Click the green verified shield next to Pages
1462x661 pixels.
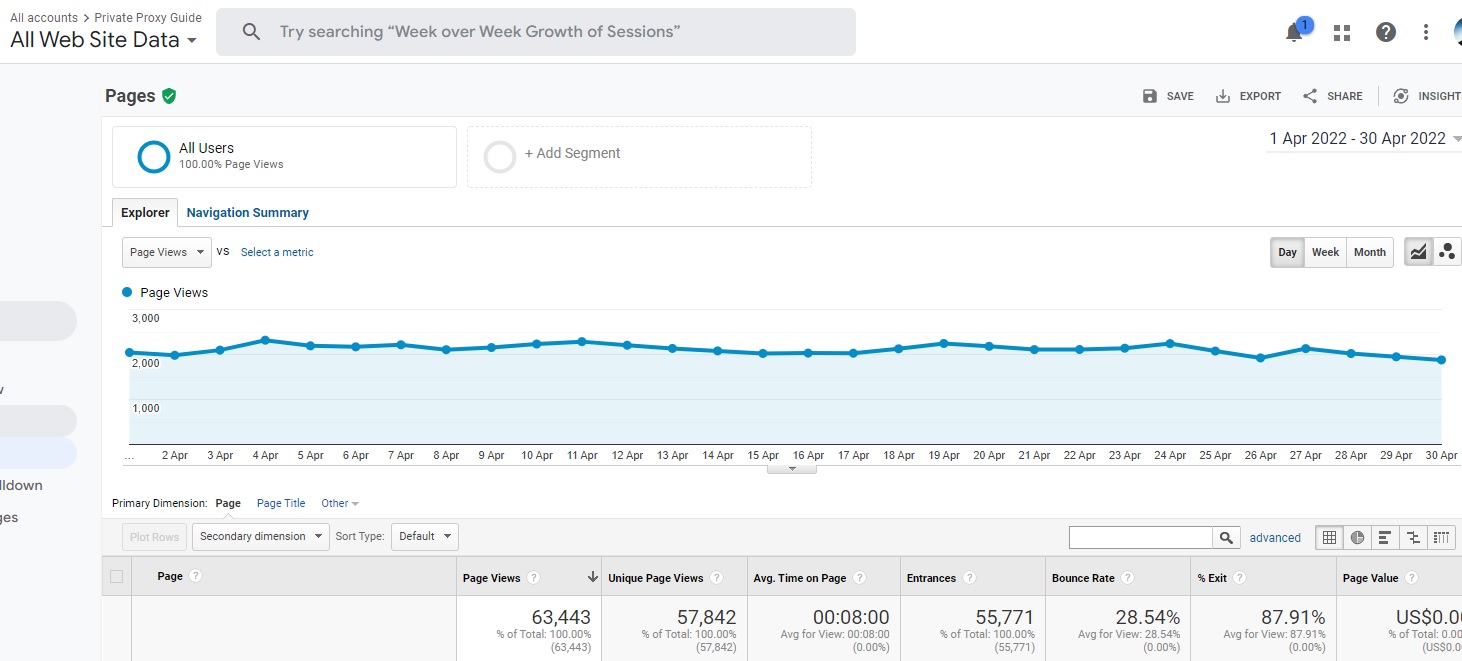click(169, 96)
